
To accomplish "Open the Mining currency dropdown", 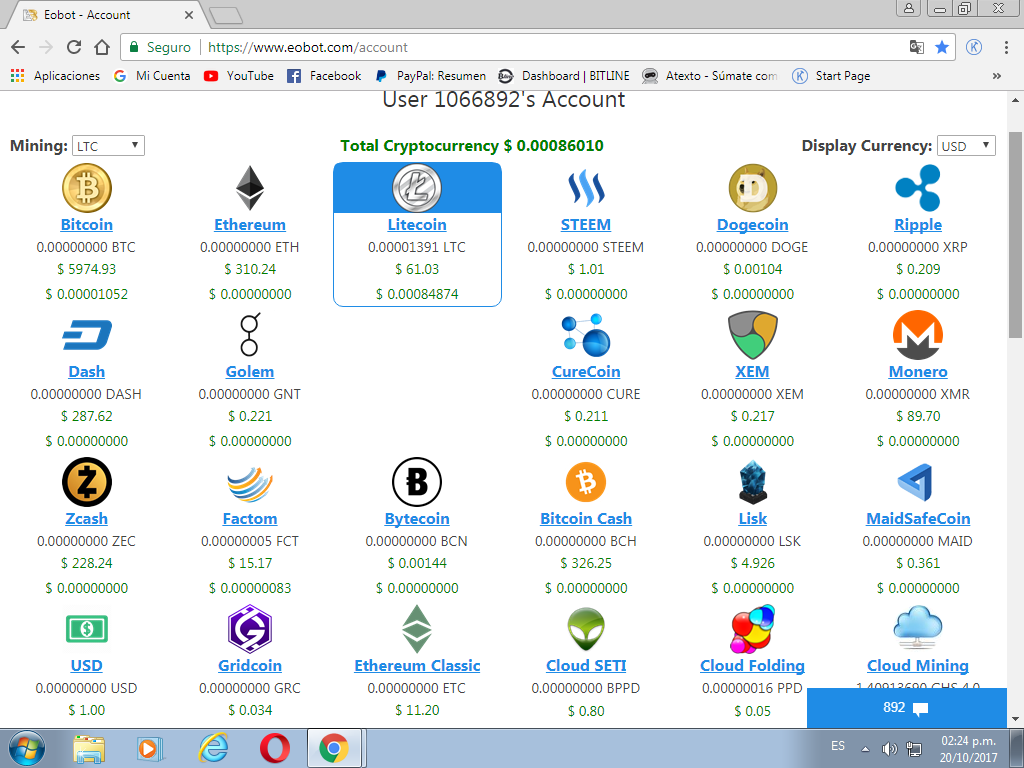I will (x=108, y=146).
